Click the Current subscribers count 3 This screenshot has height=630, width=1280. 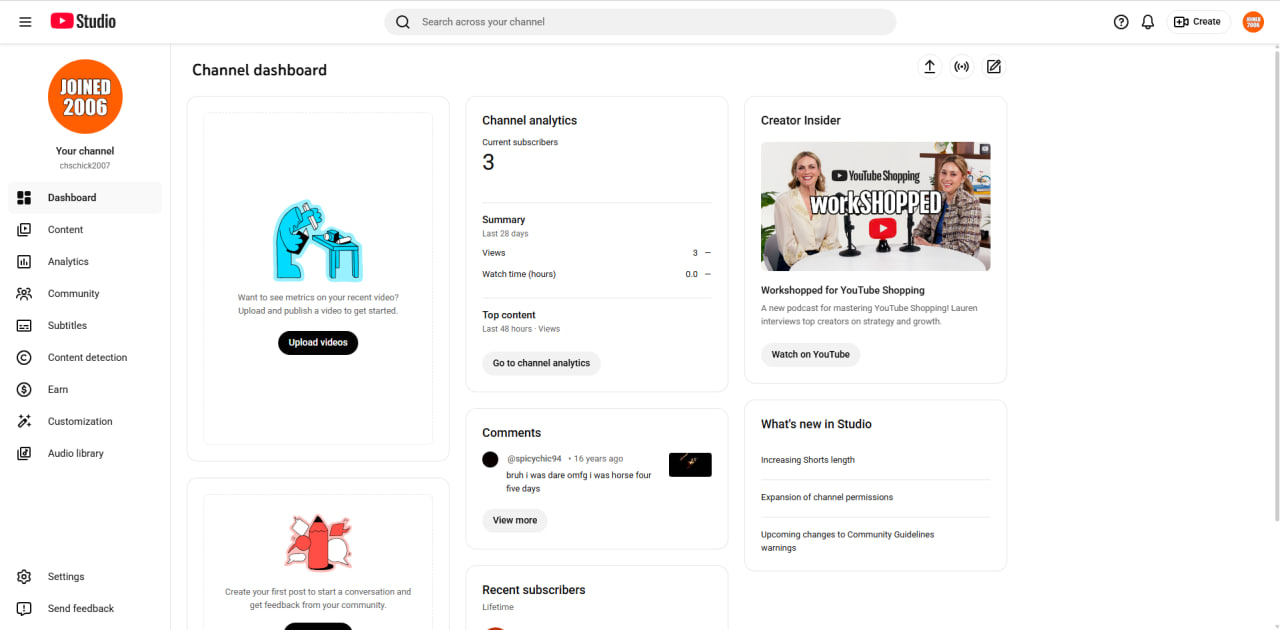click(488, 163)
